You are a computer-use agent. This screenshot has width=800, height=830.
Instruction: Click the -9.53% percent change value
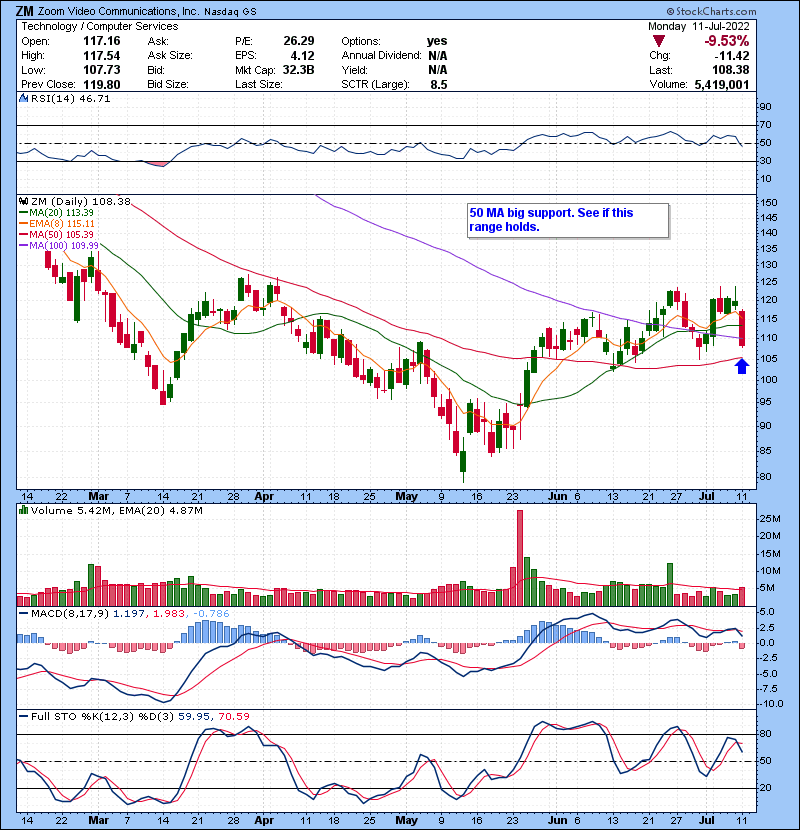click(x=726, y=41)
